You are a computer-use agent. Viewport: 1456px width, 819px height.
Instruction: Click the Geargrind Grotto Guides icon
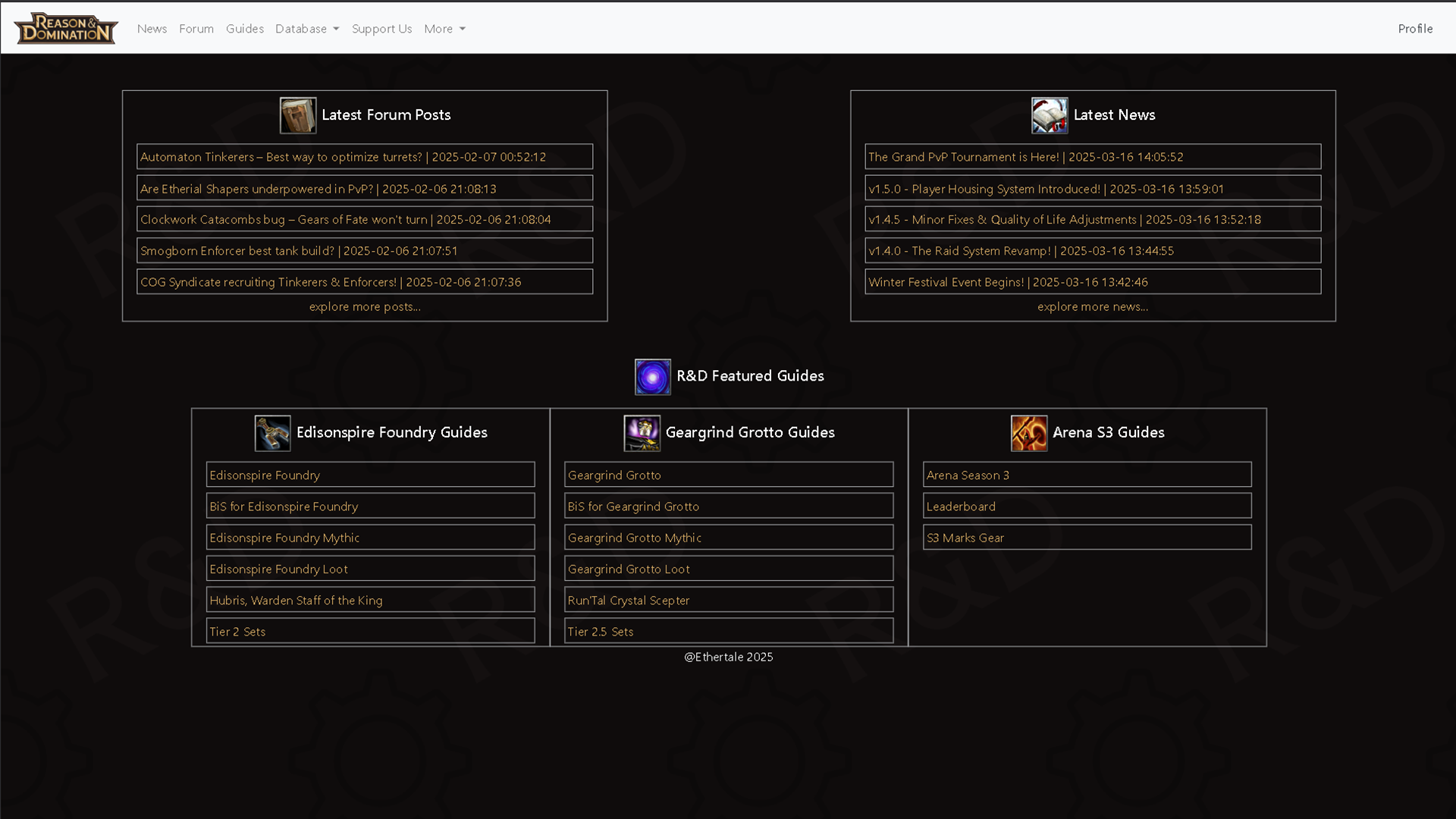[x=642, y=433]
